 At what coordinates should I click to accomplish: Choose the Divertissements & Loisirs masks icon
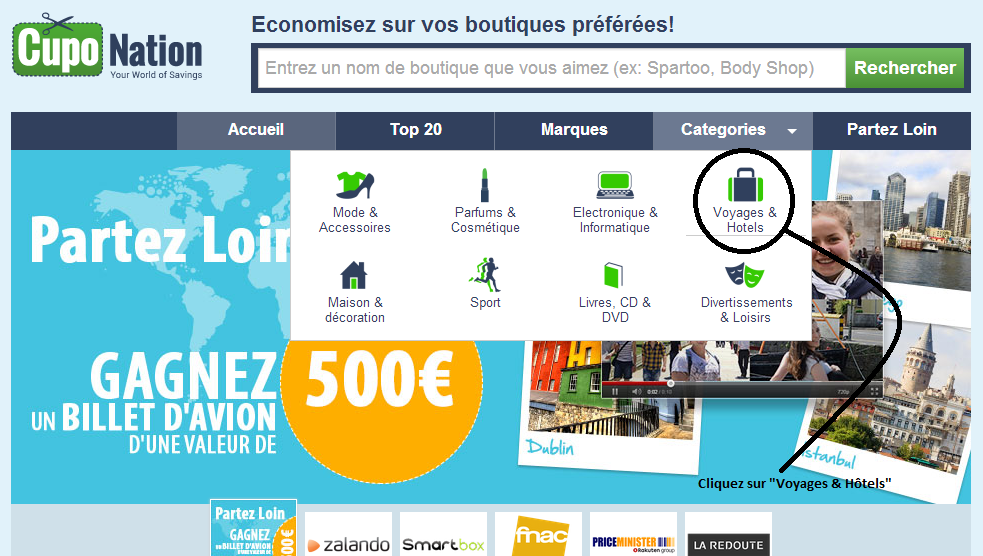(745, 275)
